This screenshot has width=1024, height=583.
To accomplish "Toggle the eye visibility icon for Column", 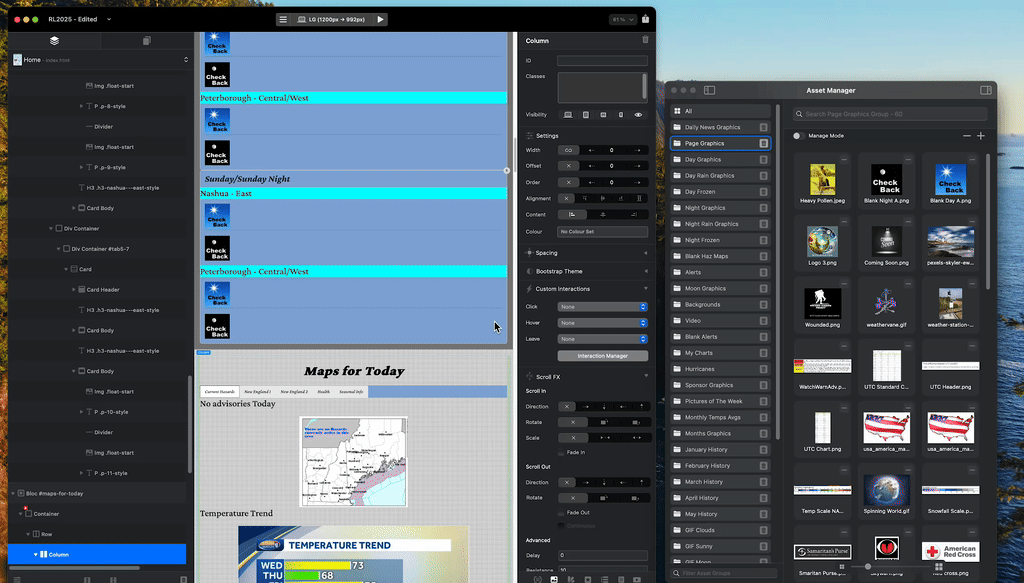I will tap(638, 115).
